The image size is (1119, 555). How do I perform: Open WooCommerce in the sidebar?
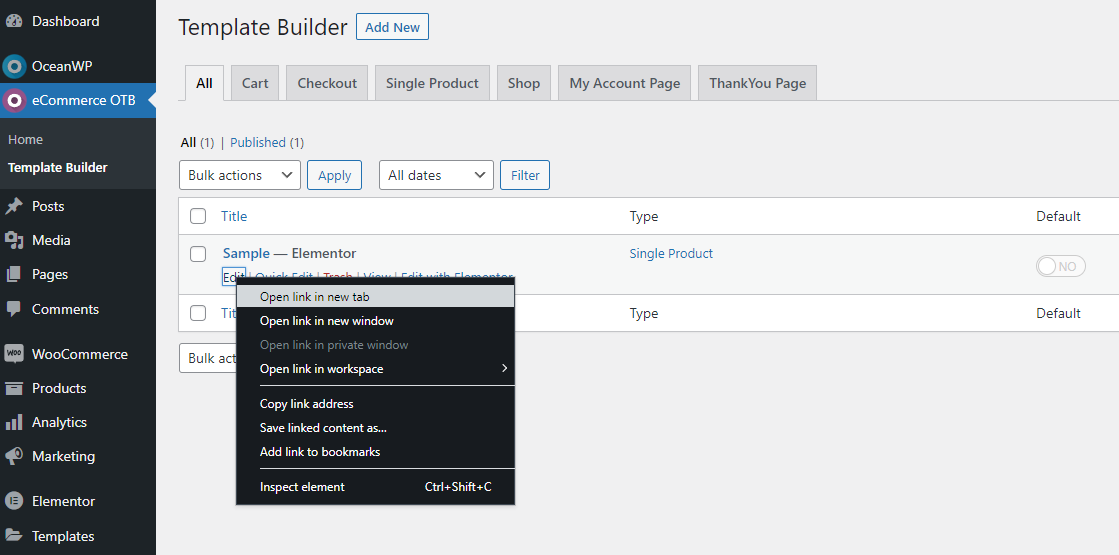click(80, 354)
